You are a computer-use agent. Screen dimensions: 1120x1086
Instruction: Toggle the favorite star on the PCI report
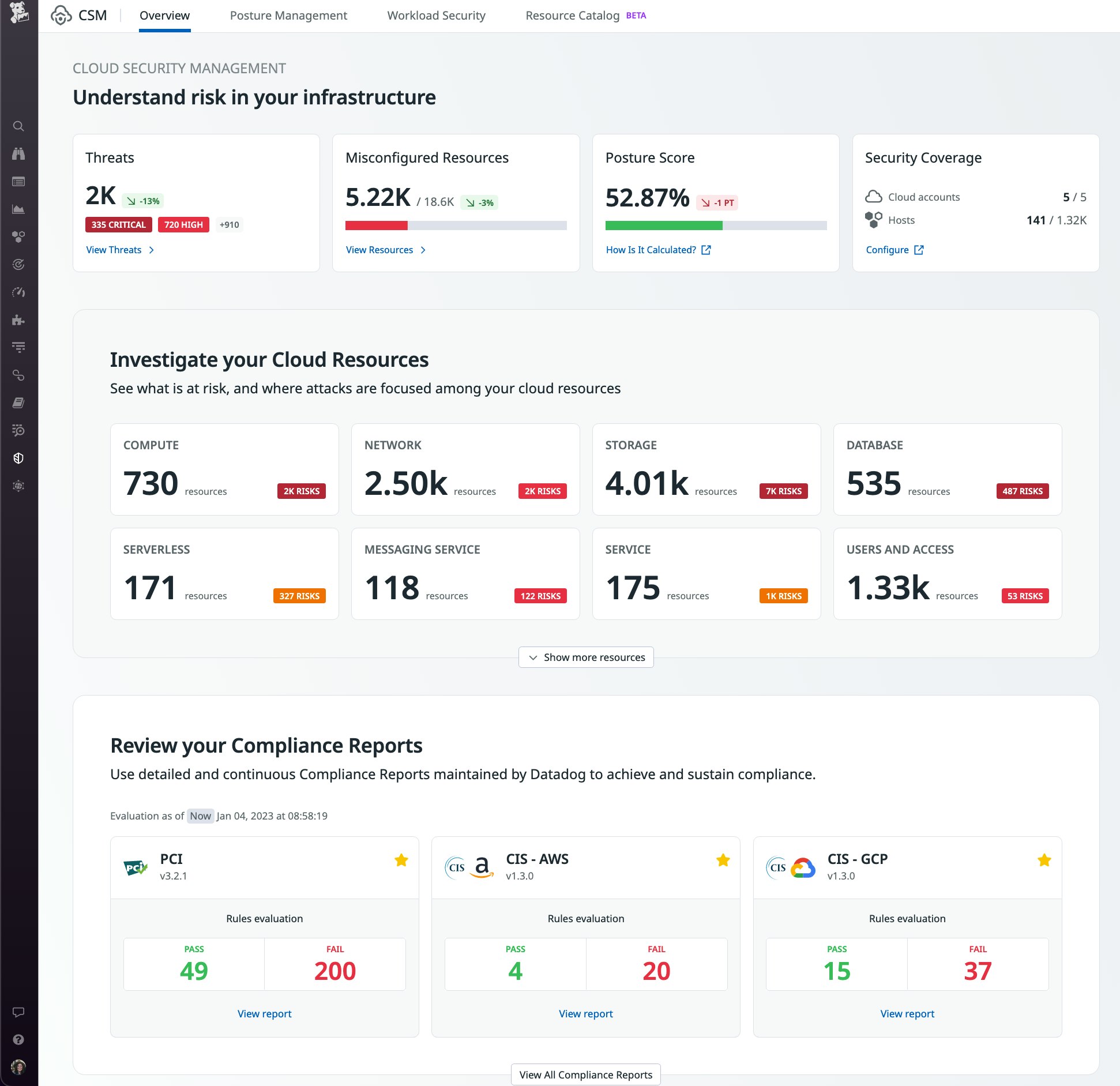401,860
